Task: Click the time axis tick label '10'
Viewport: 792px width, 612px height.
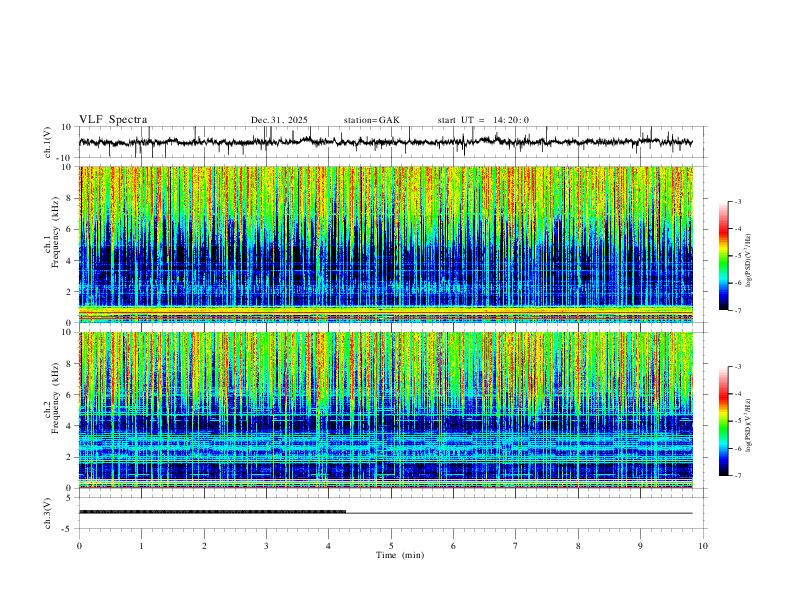Action: click(x=703, y=546)
